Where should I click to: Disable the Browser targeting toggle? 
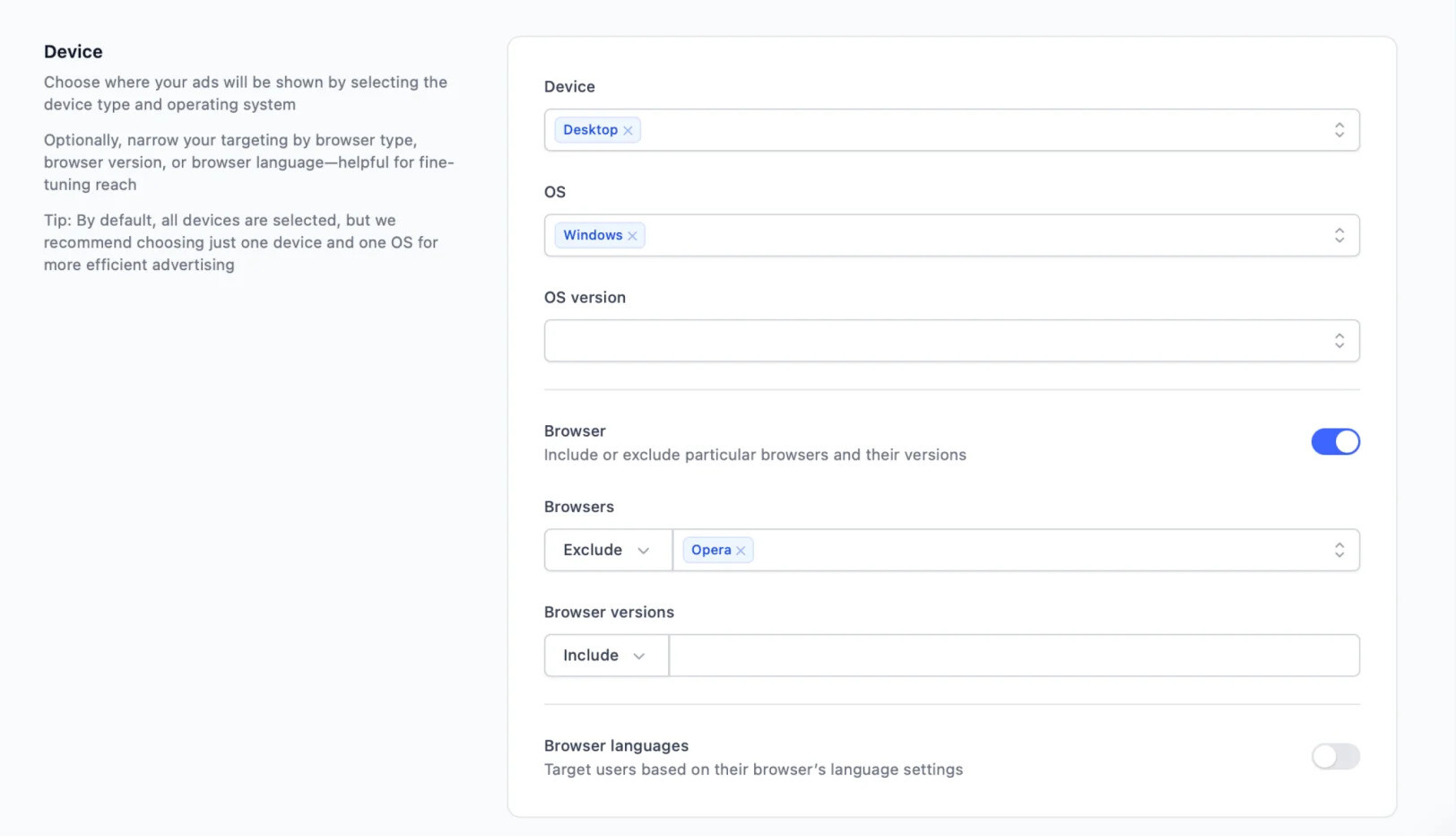(x=1335, y=441)
